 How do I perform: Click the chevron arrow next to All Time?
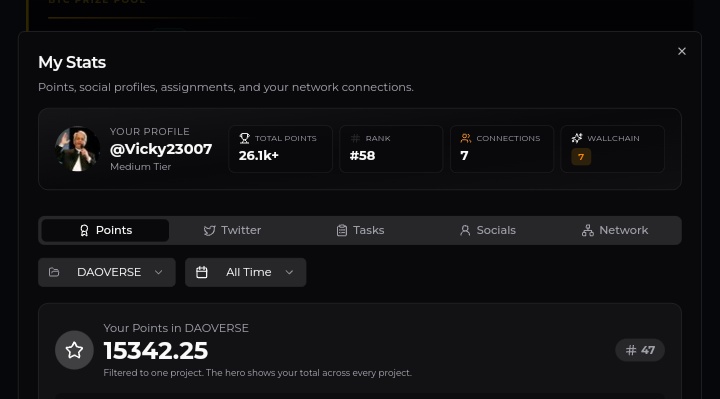[x=289, y=272]
